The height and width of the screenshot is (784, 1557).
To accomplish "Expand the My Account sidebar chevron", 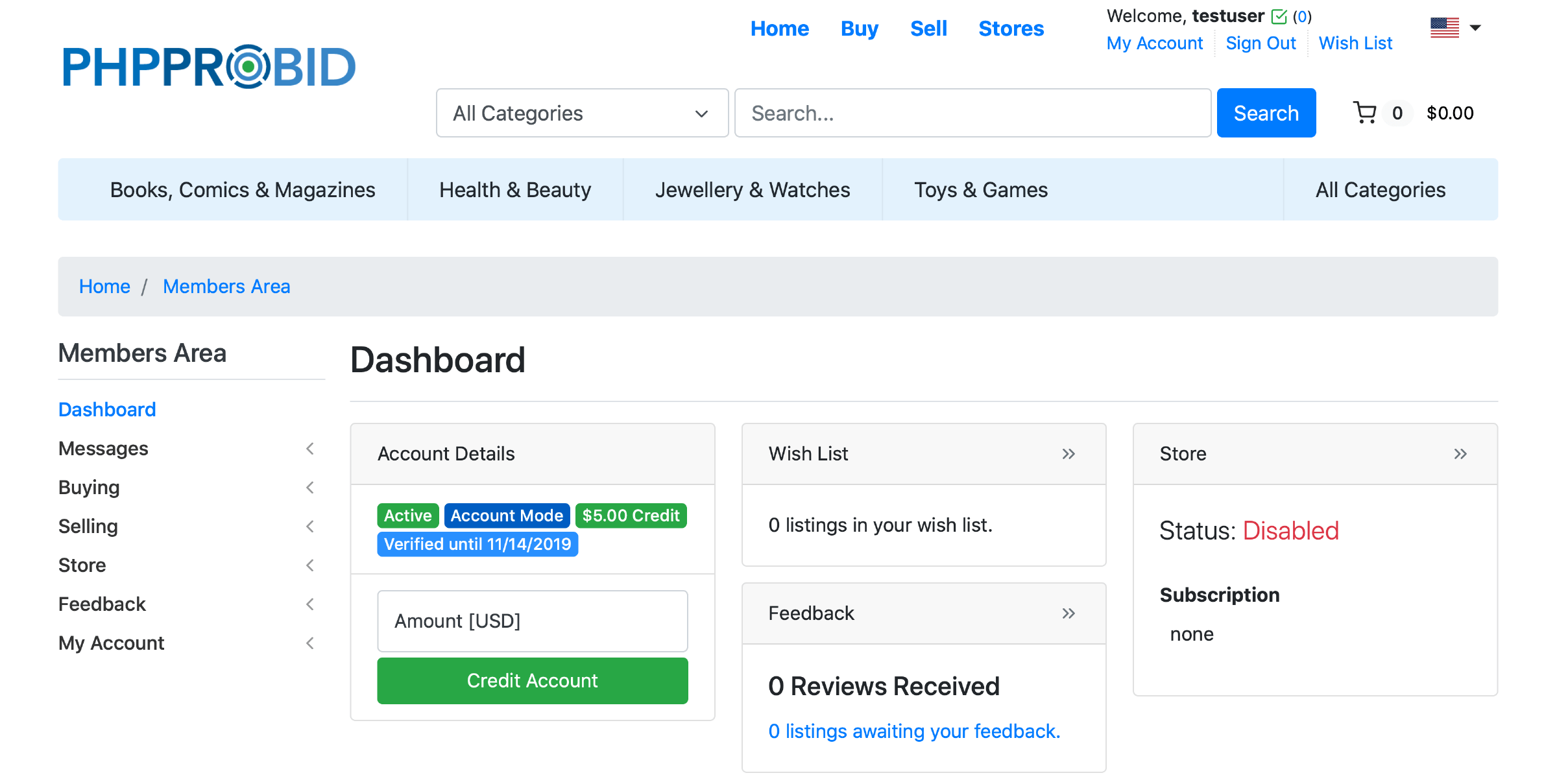I will coord(310,643).
